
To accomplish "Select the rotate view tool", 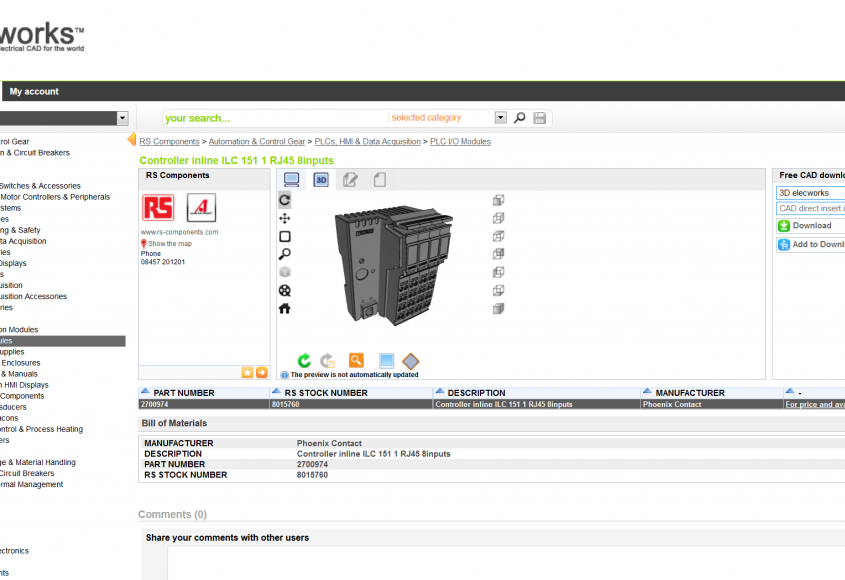I will (x=285, y=200).
